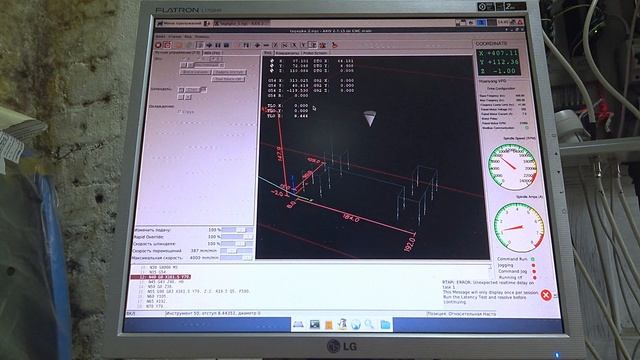Select the Probe Screen tab

click(x=315, y=53)
